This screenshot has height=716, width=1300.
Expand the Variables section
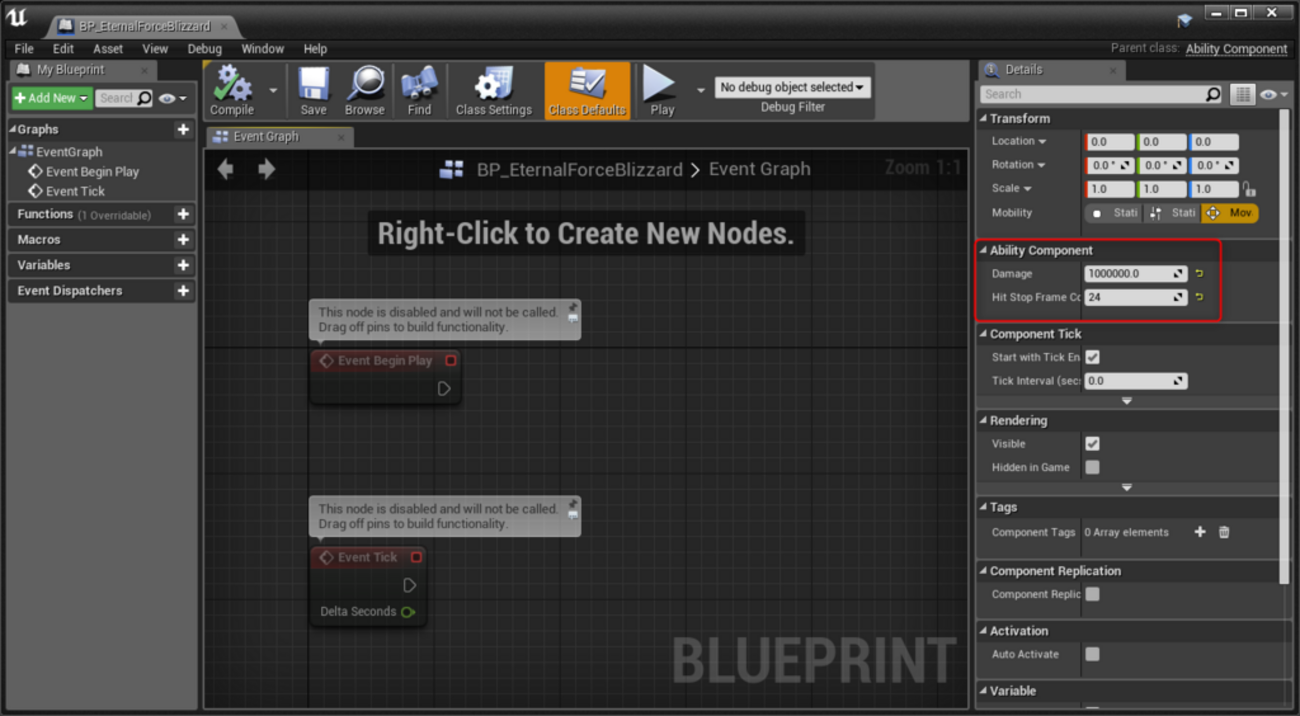(44, 265)
